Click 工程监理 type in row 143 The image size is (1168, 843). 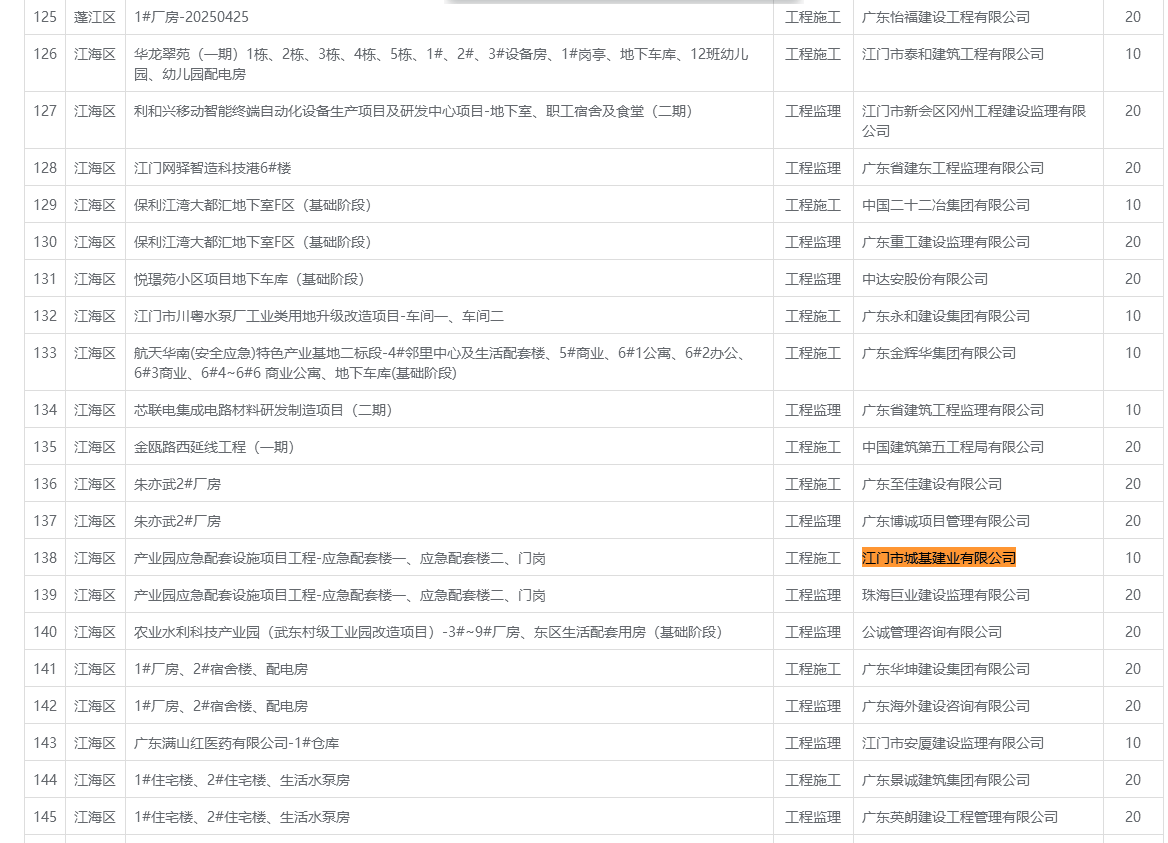(813, 743)
